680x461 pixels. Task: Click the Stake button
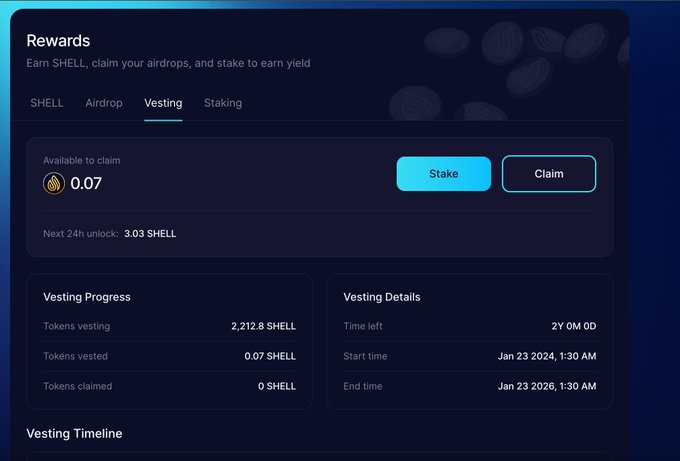pyautogui.click(x=444, y=173)
